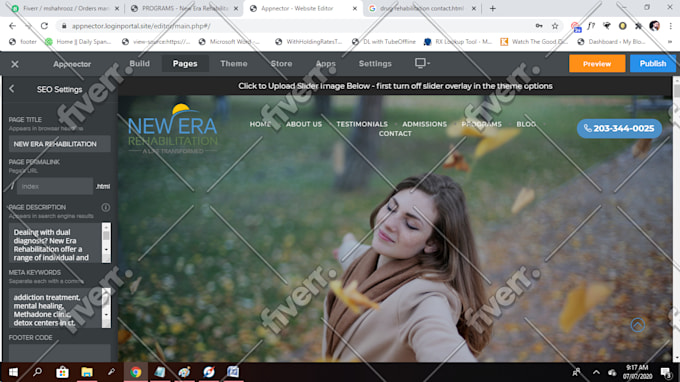Click the Page Description text area
Image resolution: width=680 pixels, height=382 pixels.
(55, 243)
